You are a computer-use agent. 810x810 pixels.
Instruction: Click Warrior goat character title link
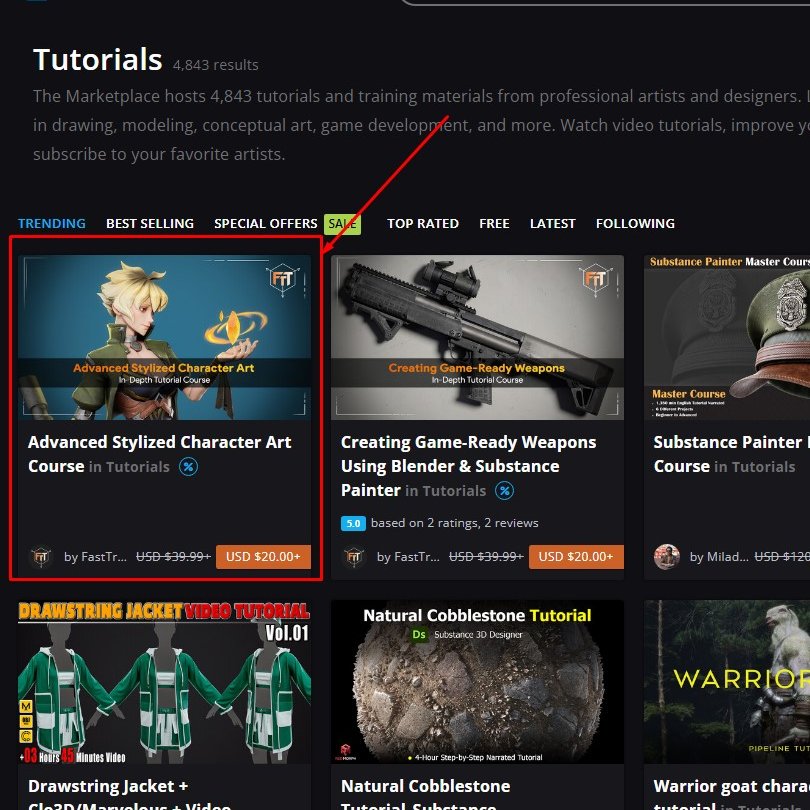click(731, 795)
